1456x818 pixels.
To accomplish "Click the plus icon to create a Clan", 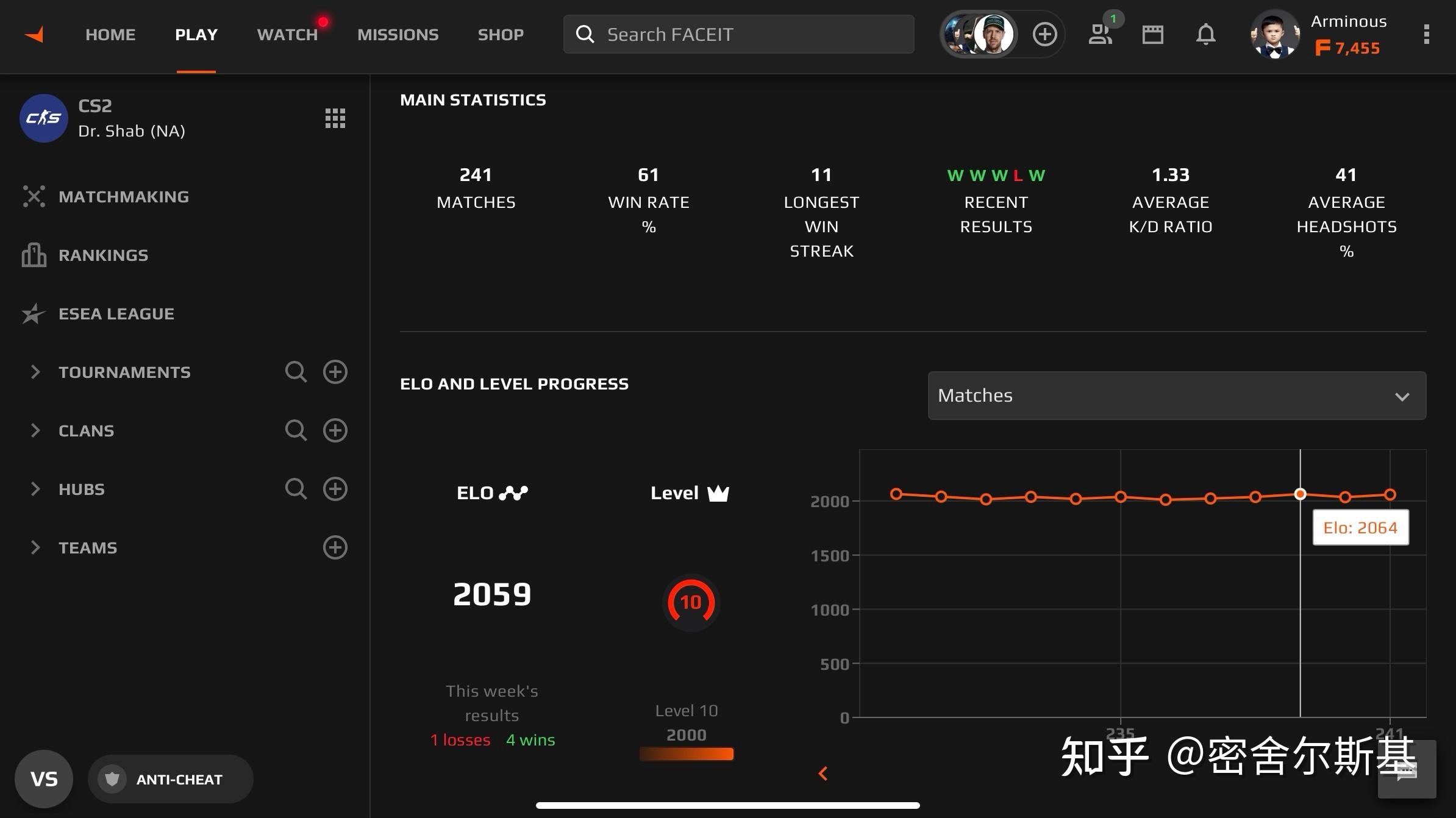I will point(335,430).
